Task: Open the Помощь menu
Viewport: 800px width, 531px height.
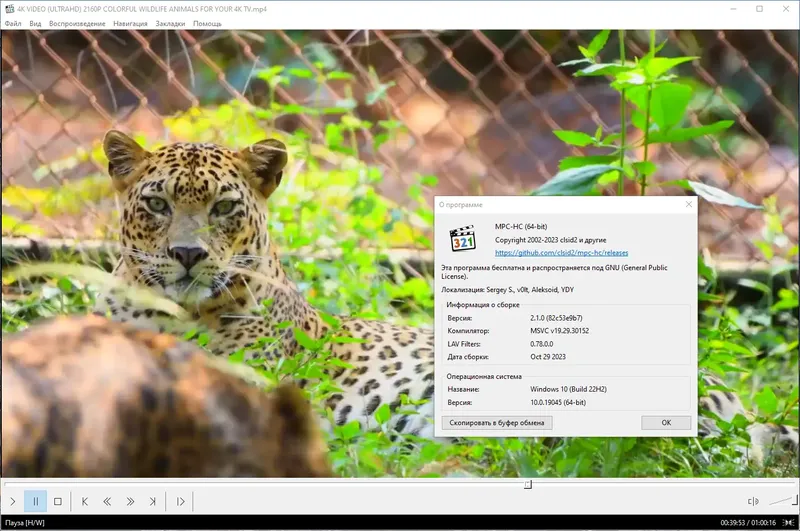Action: (x=207, y=23)
